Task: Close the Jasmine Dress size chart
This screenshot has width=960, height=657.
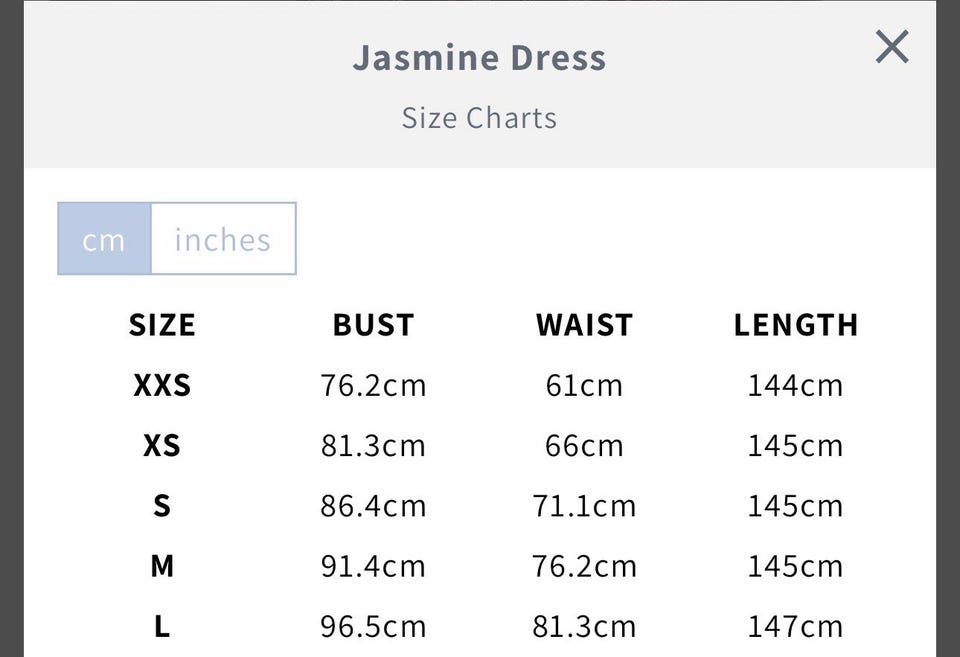Action: pyautogui.click(x=891, y=46)
